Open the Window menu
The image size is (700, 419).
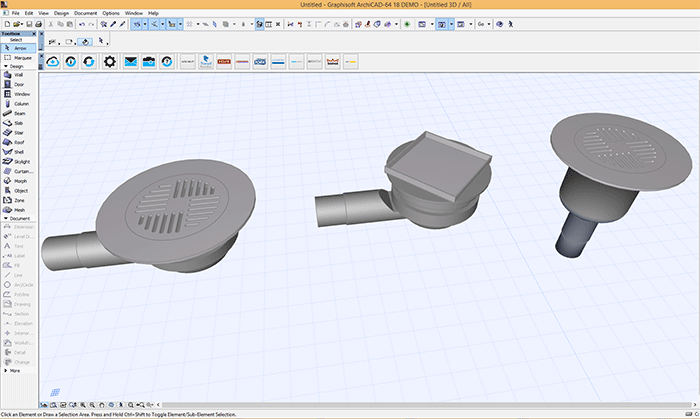tap(134, 13)
